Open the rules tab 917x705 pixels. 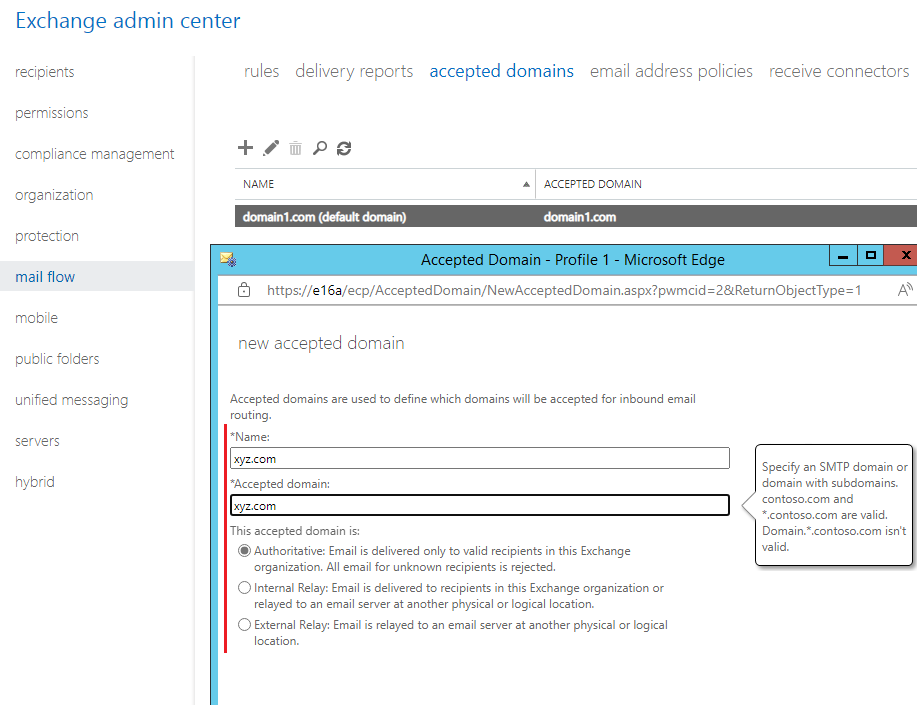pos(261,71)
